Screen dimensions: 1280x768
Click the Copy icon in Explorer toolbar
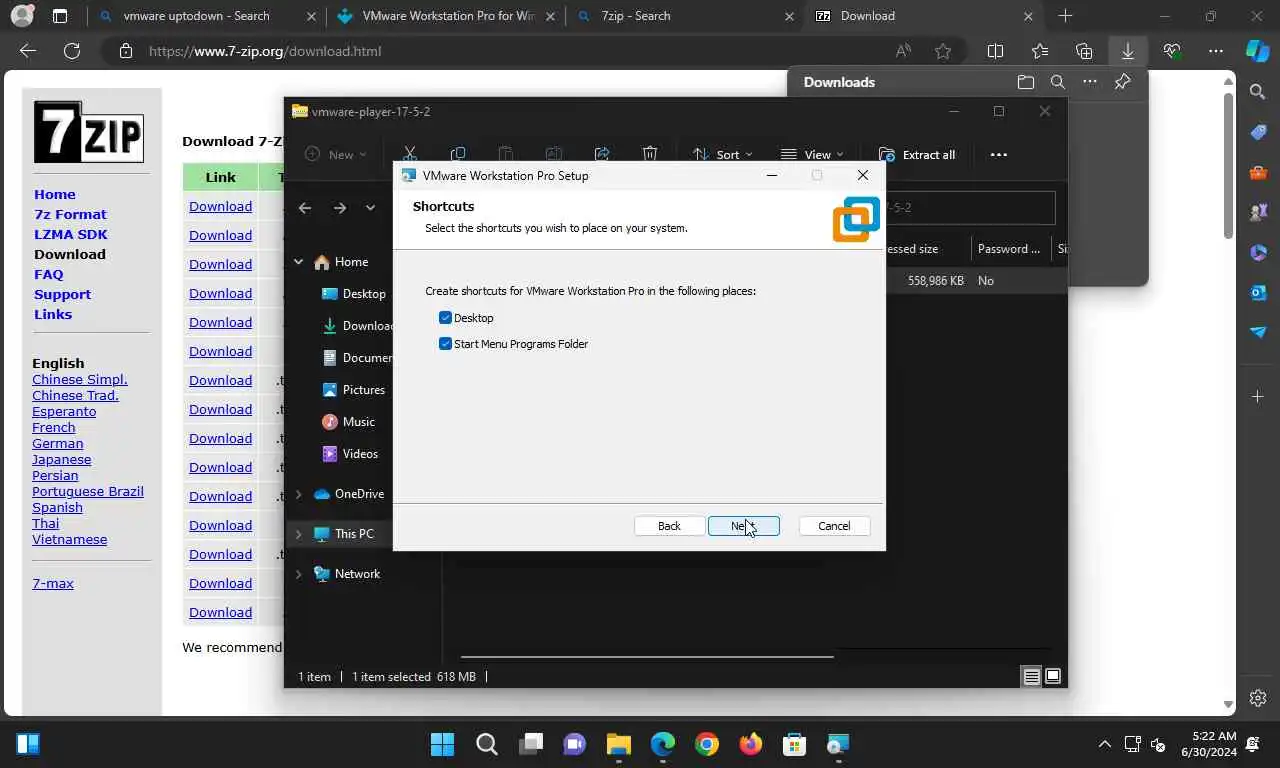point(458,154)
